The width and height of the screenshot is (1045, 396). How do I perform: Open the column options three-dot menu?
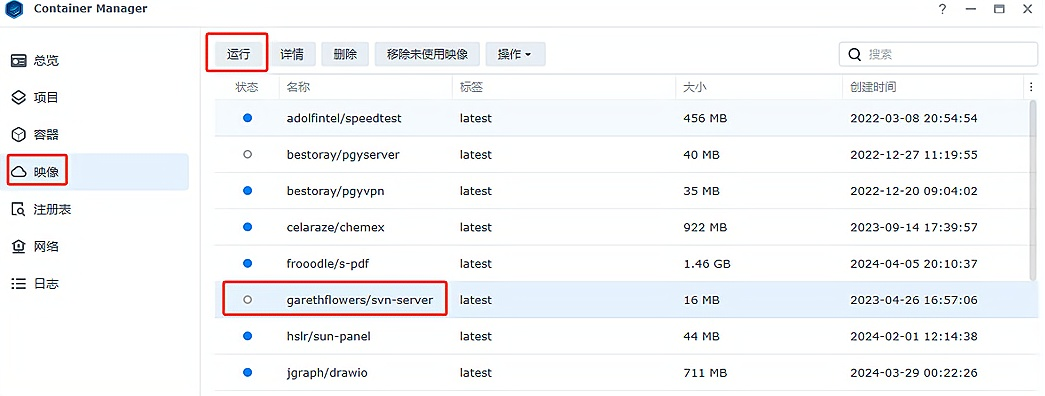pyautogui.click(x=1032, y=87)
